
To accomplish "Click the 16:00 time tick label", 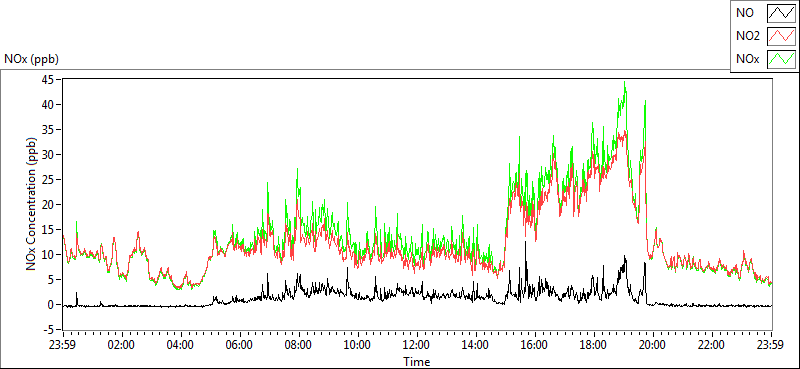I will tap(535, 345).
